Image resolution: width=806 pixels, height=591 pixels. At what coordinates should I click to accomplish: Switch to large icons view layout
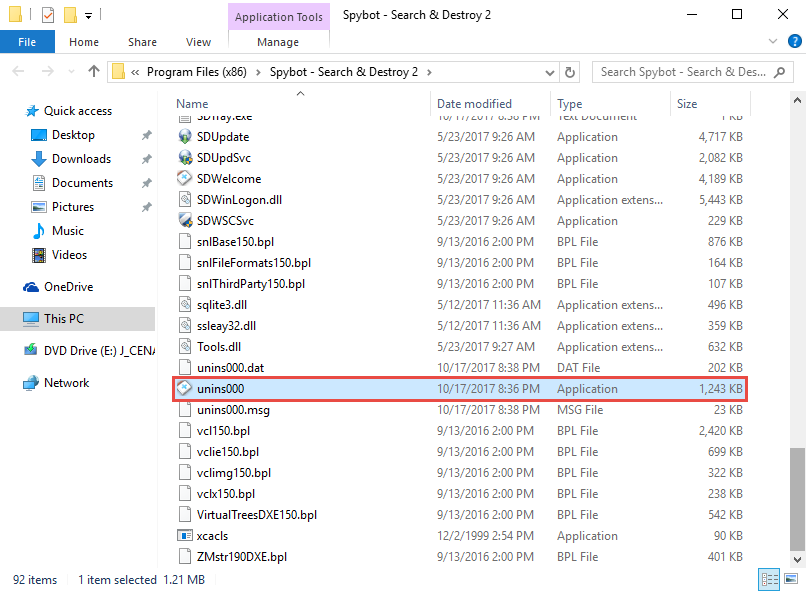(791, 580)
